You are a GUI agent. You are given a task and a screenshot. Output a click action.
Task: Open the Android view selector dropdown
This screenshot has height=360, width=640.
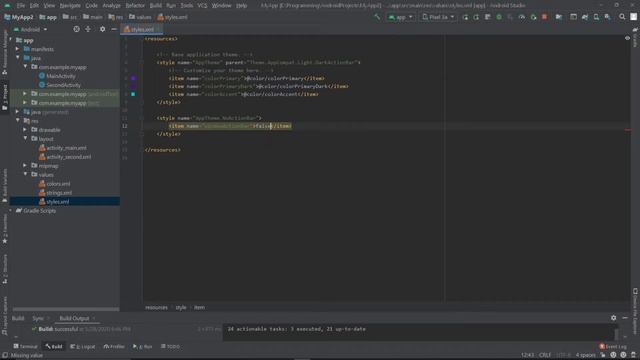pos(30,29)
